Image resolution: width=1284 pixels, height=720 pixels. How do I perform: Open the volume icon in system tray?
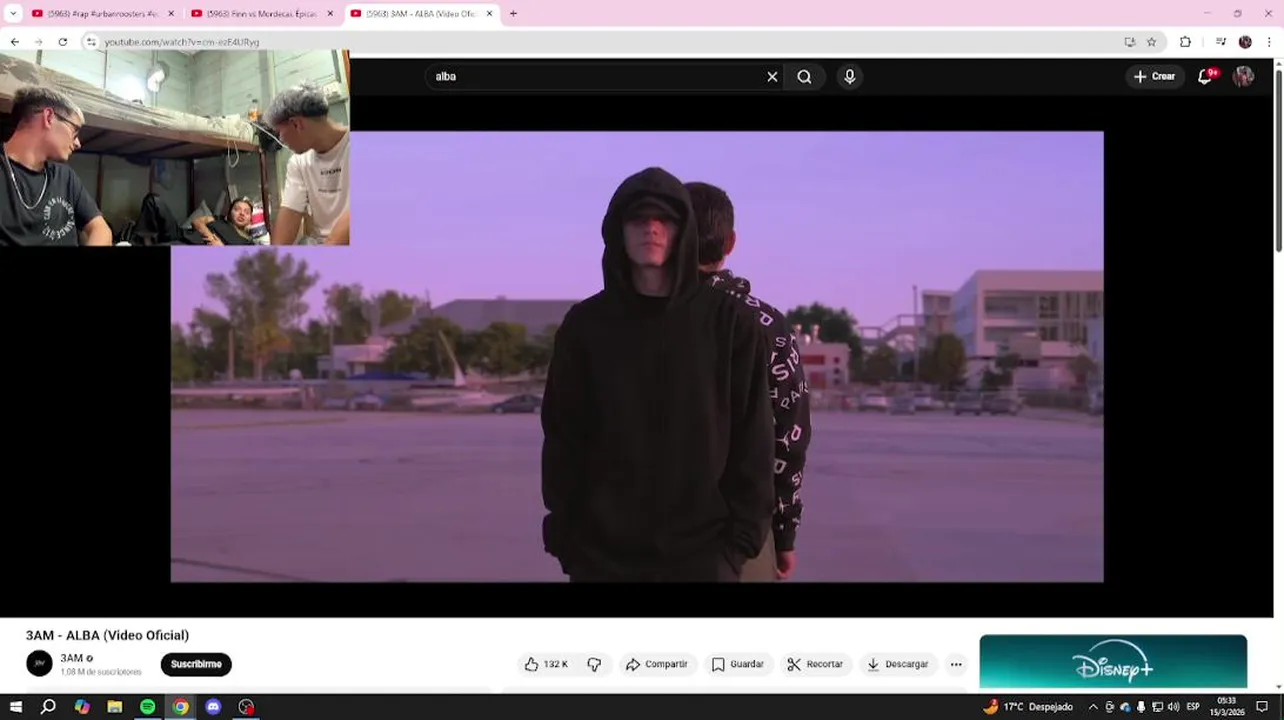click(1173, 707)
